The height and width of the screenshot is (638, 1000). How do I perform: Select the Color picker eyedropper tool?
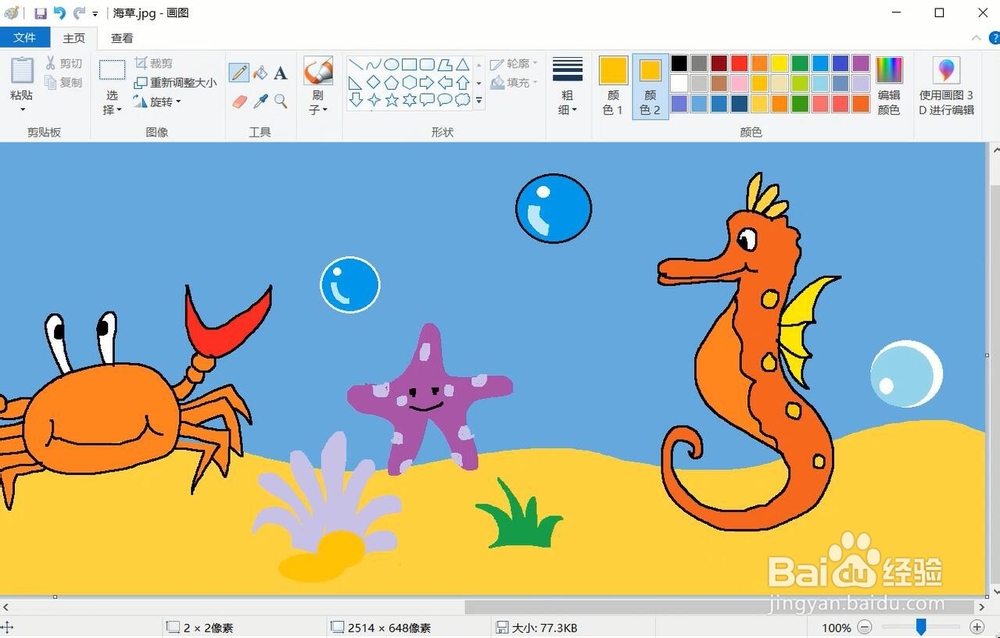click(260, 101)
